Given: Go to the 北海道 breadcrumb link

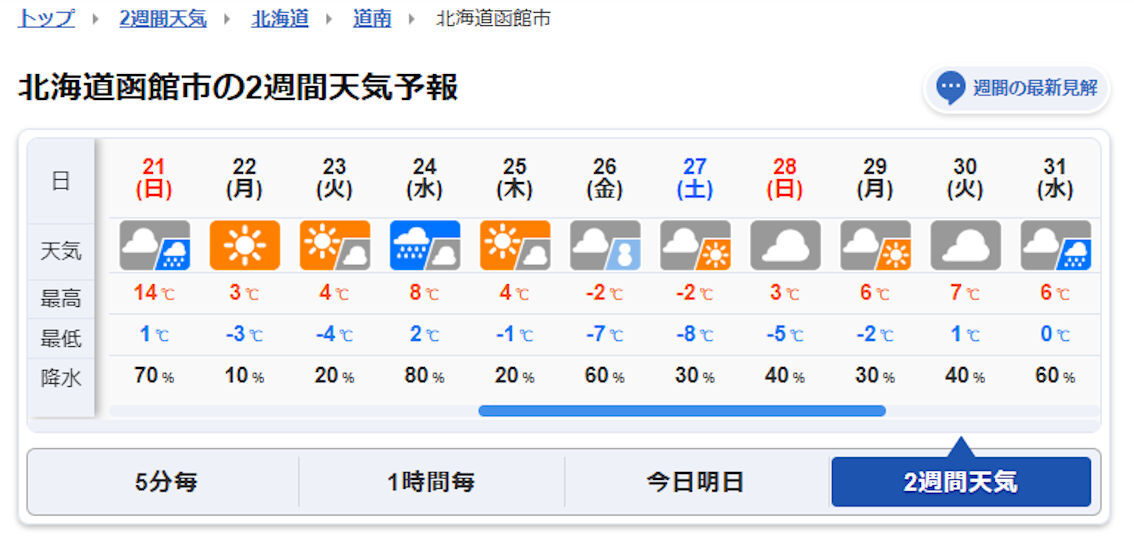Looking at the screenshot, I should (280, 18).
